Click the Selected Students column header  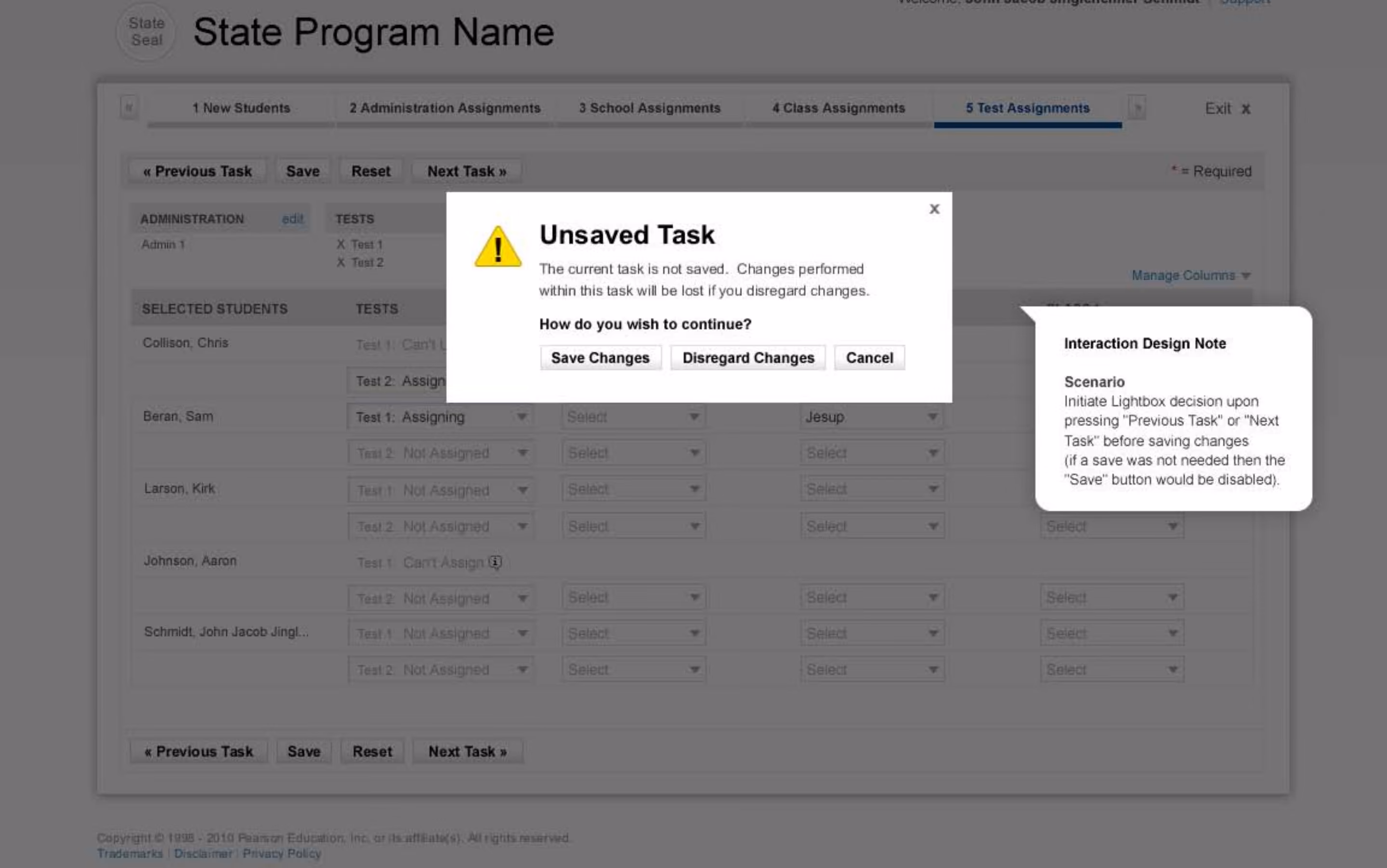214,309
